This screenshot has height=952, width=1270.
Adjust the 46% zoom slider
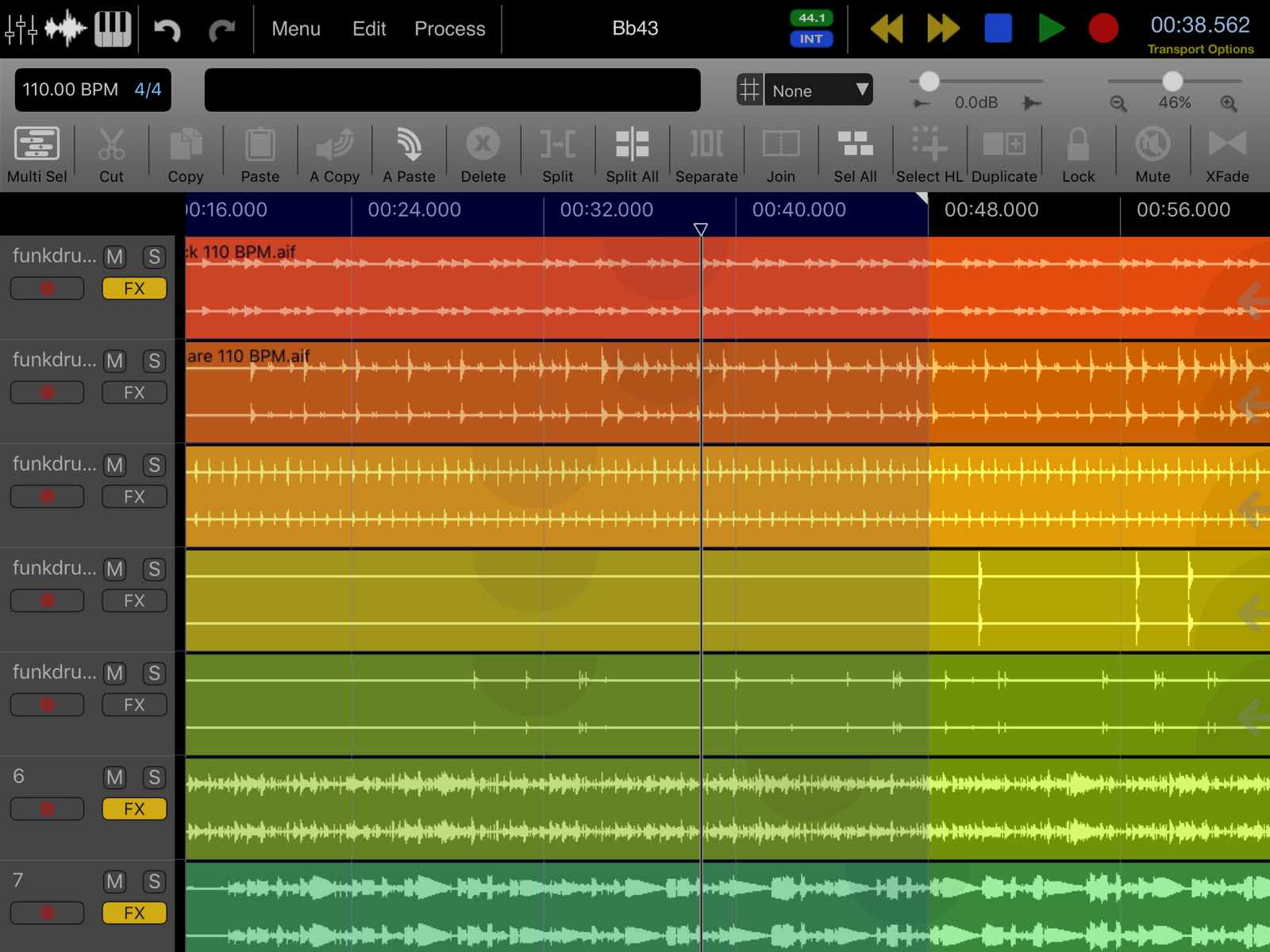[1174, 81]
